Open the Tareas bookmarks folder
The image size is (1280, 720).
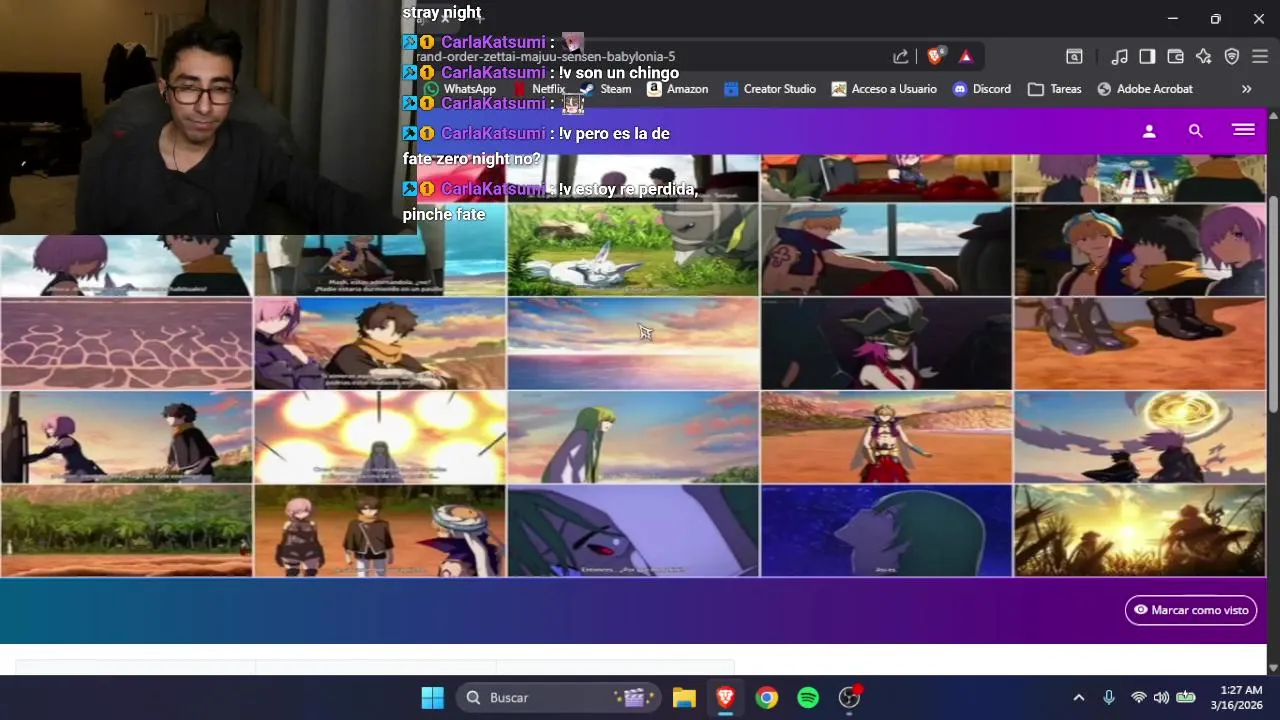pos(1055,89)
